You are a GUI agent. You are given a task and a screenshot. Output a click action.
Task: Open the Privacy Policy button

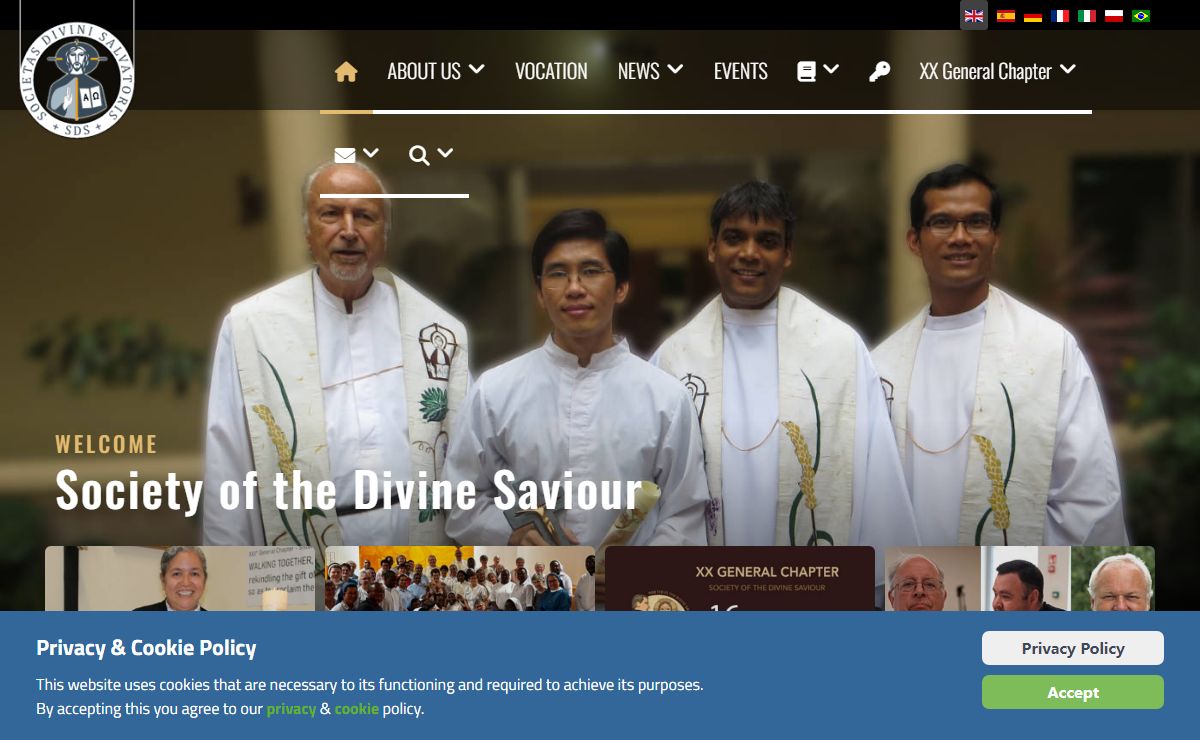(1073, 648)
